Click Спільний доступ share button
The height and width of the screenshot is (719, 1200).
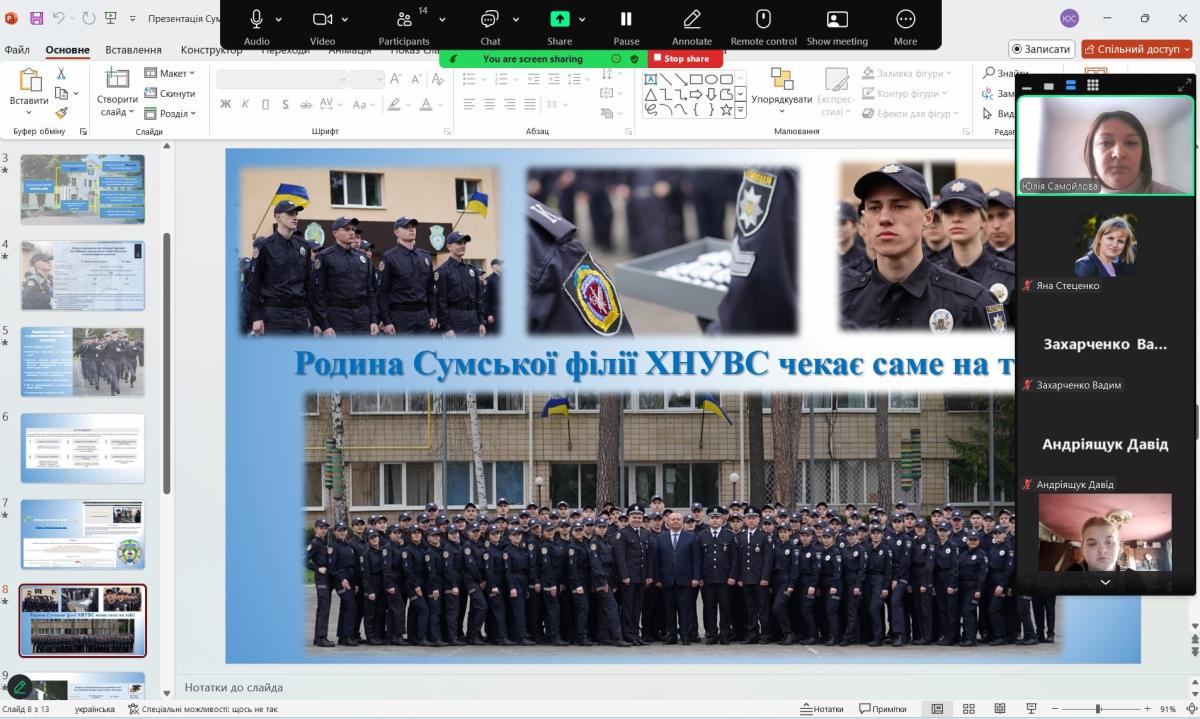[x=1136, y=49]
